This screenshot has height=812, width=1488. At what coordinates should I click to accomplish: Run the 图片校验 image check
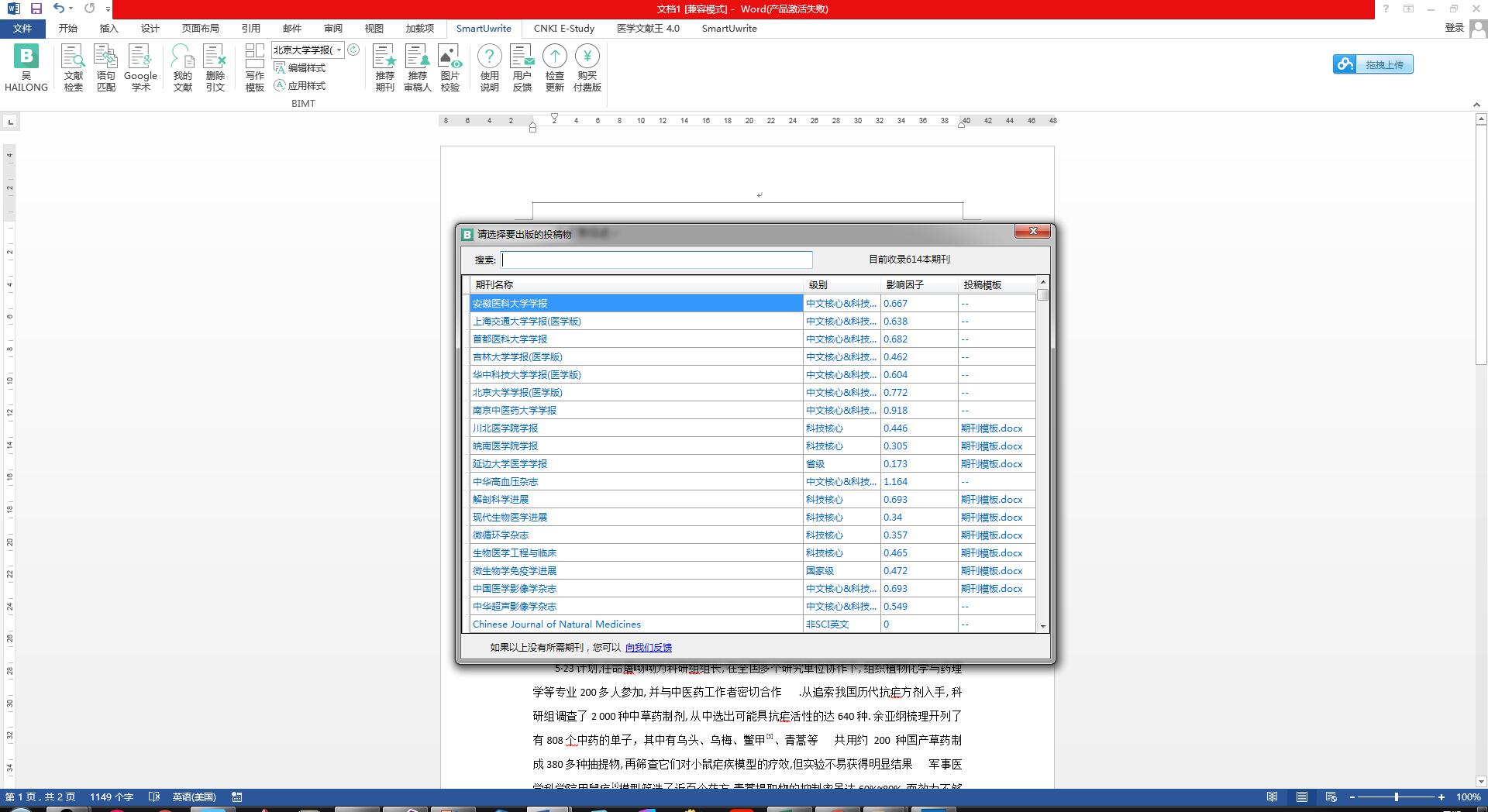[450, 67]
